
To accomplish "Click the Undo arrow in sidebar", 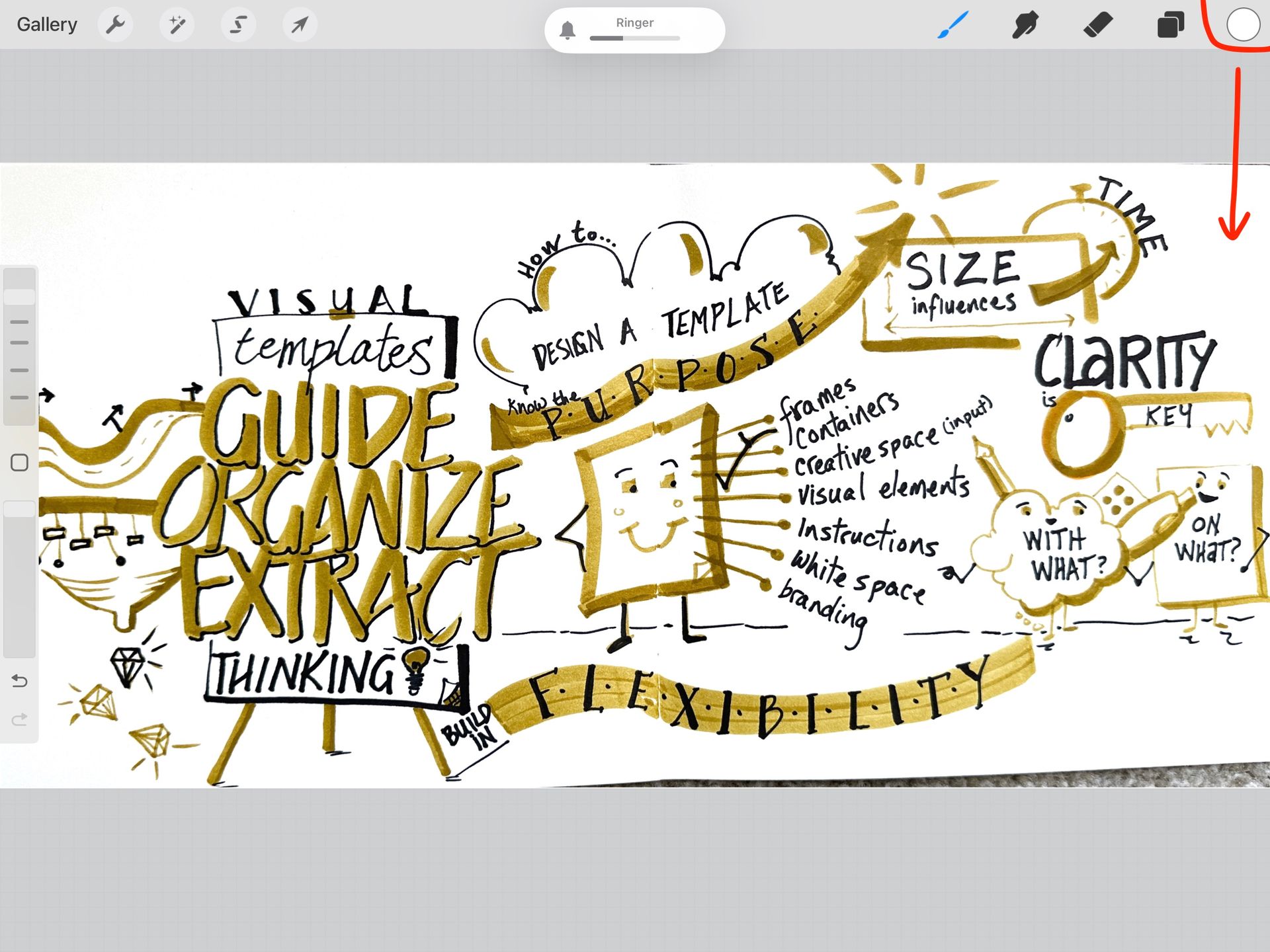I will point(20,681).
